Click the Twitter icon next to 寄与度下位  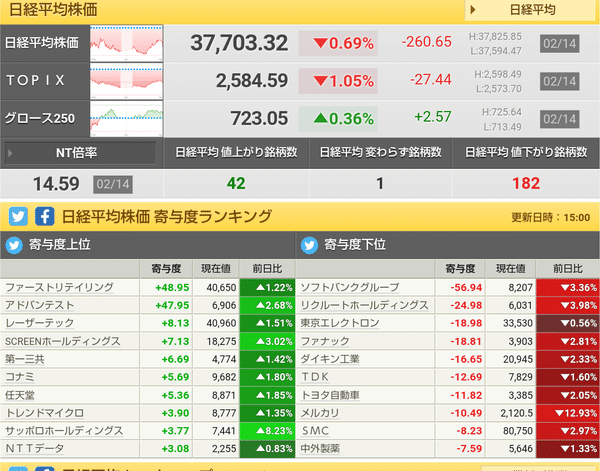[x=309, y=245]
